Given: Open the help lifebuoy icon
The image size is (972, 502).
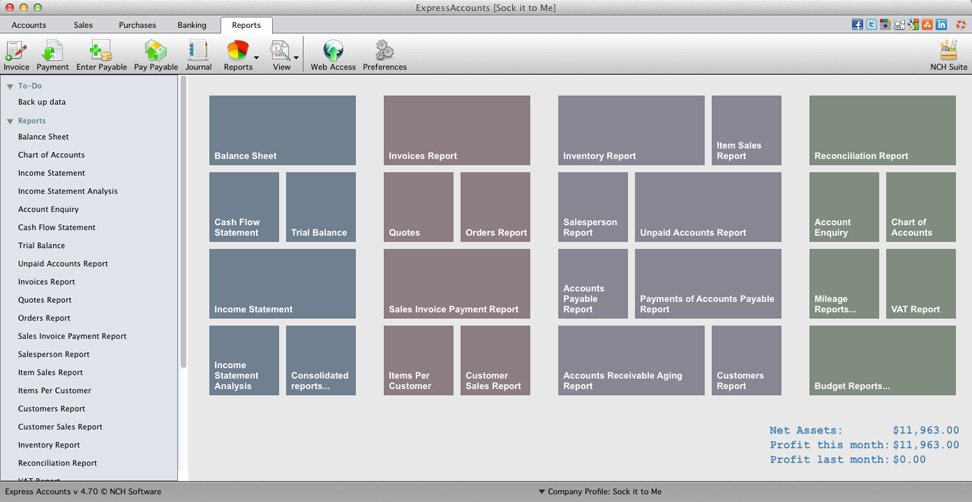Looking at the screenshot, I should [x=960, y=25].
